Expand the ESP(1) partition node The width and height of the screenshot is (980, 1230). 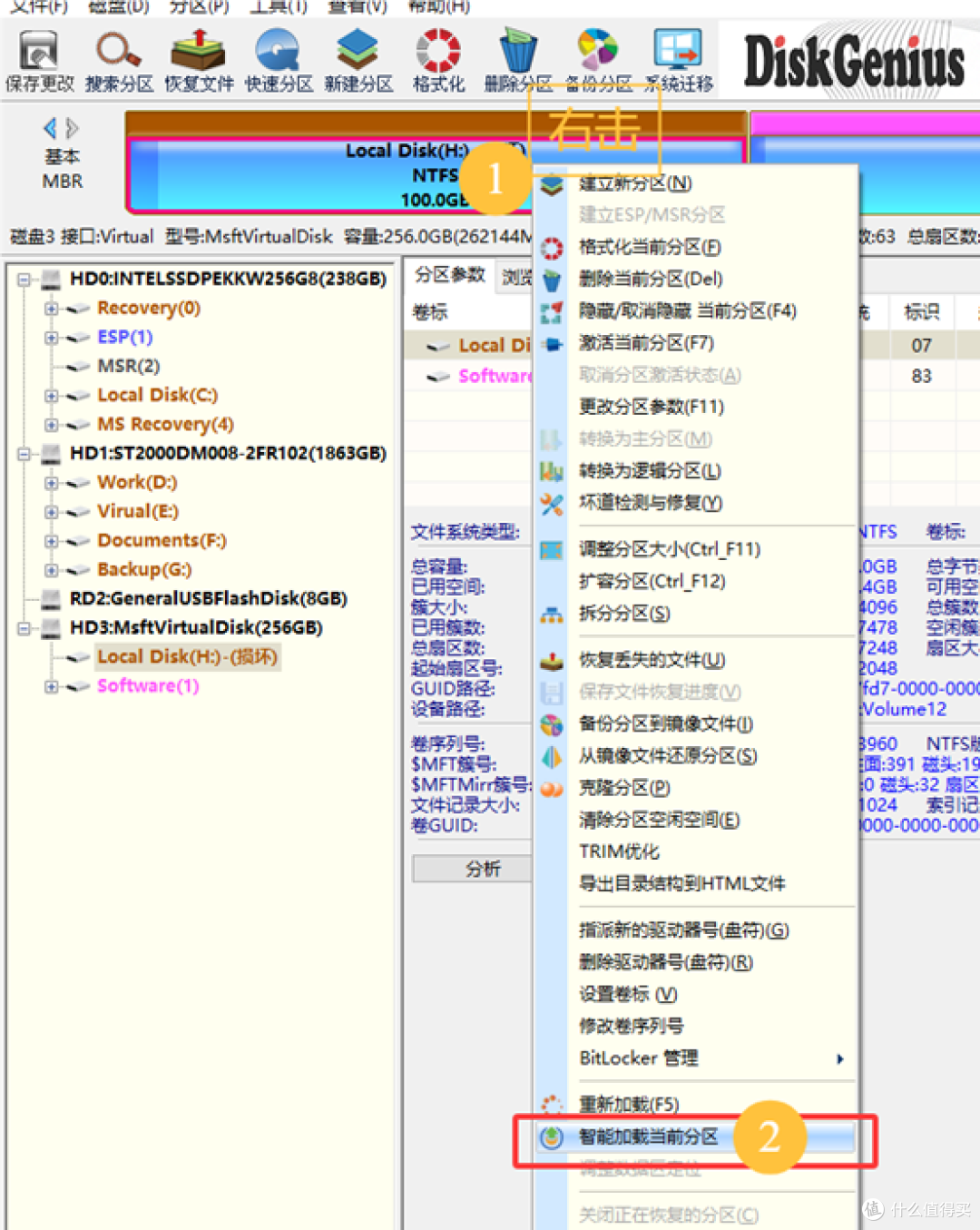[x=52, y=338]
